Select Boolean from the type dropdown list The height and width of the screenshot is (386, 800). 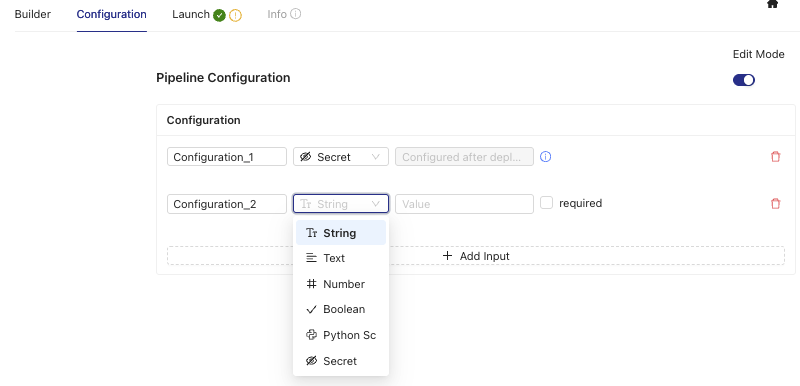pos(341,309)
